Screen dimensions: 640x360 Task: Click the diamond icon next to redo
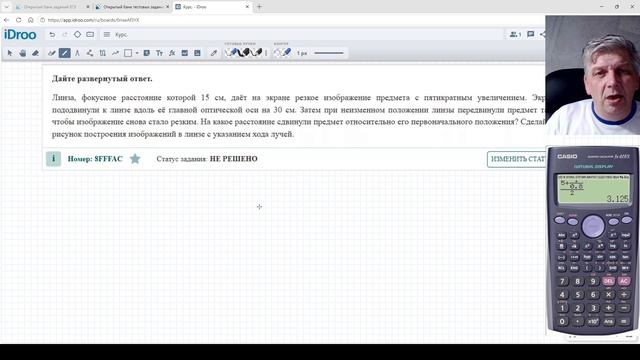click(x=77, y=35)
